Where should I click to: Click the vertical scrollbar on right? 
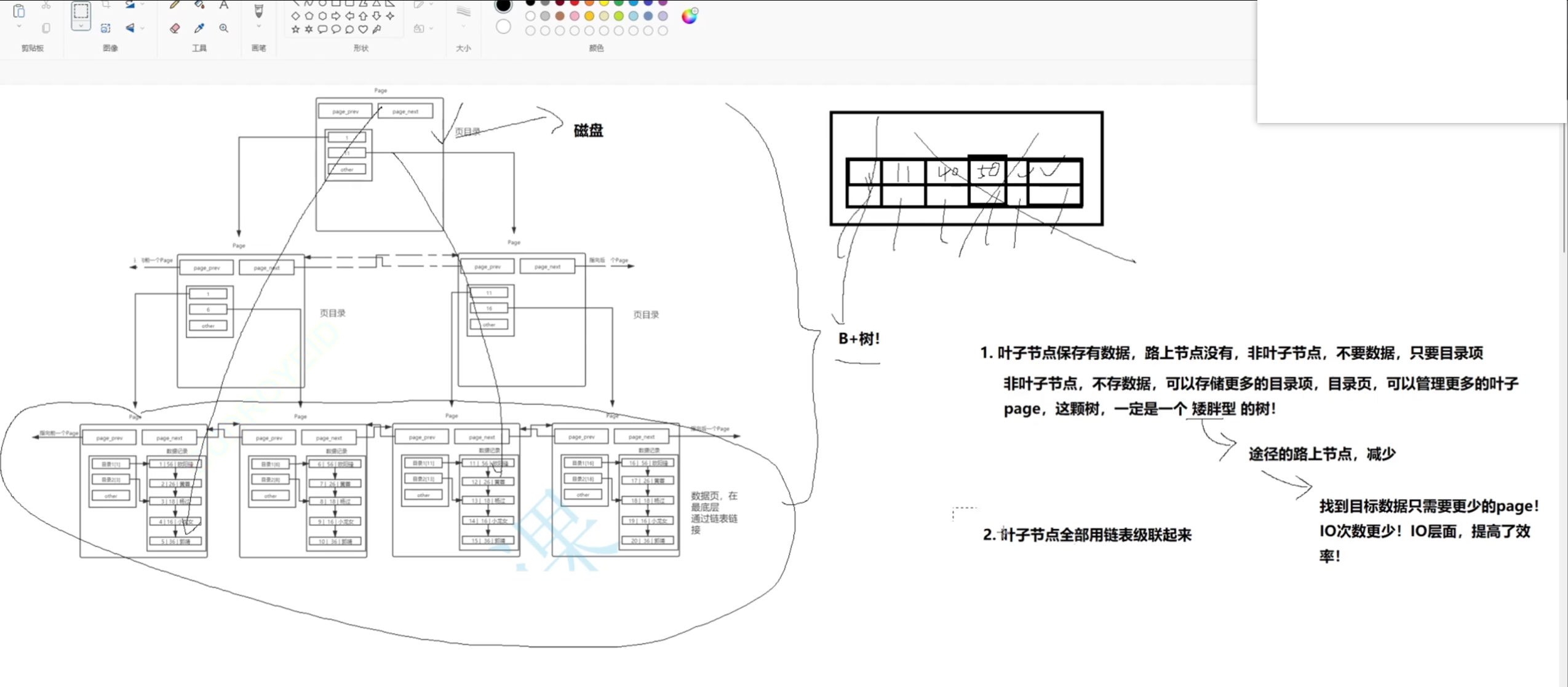[x=1564, y=185]
